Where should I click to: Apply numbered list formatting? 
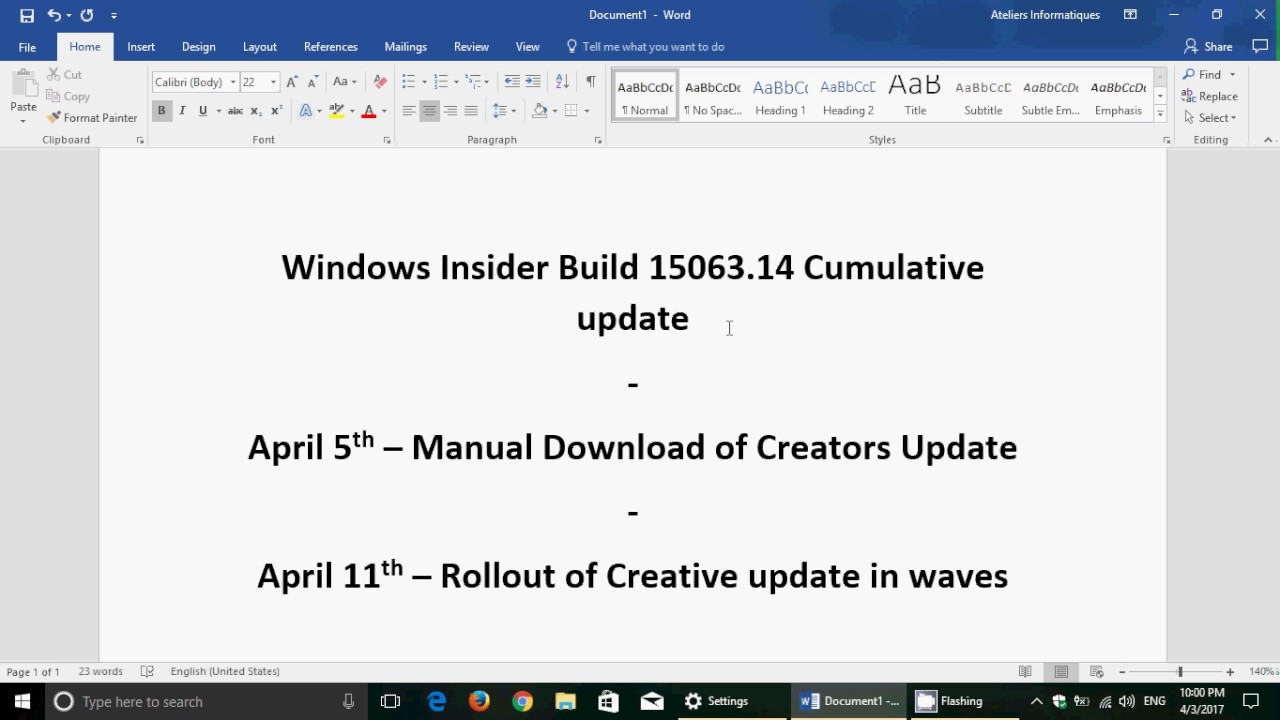tap(440, 82)
